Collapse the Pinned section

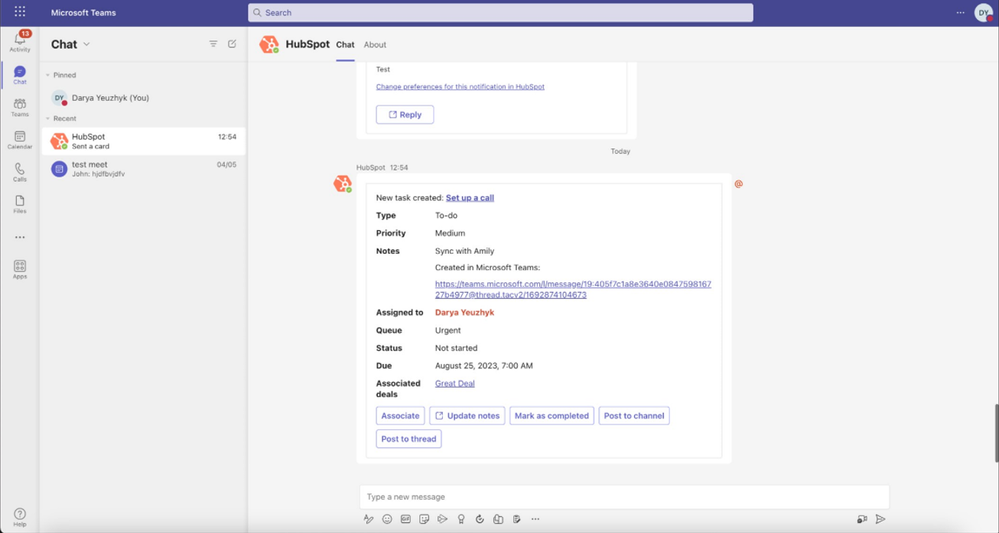tap(48, 75)
